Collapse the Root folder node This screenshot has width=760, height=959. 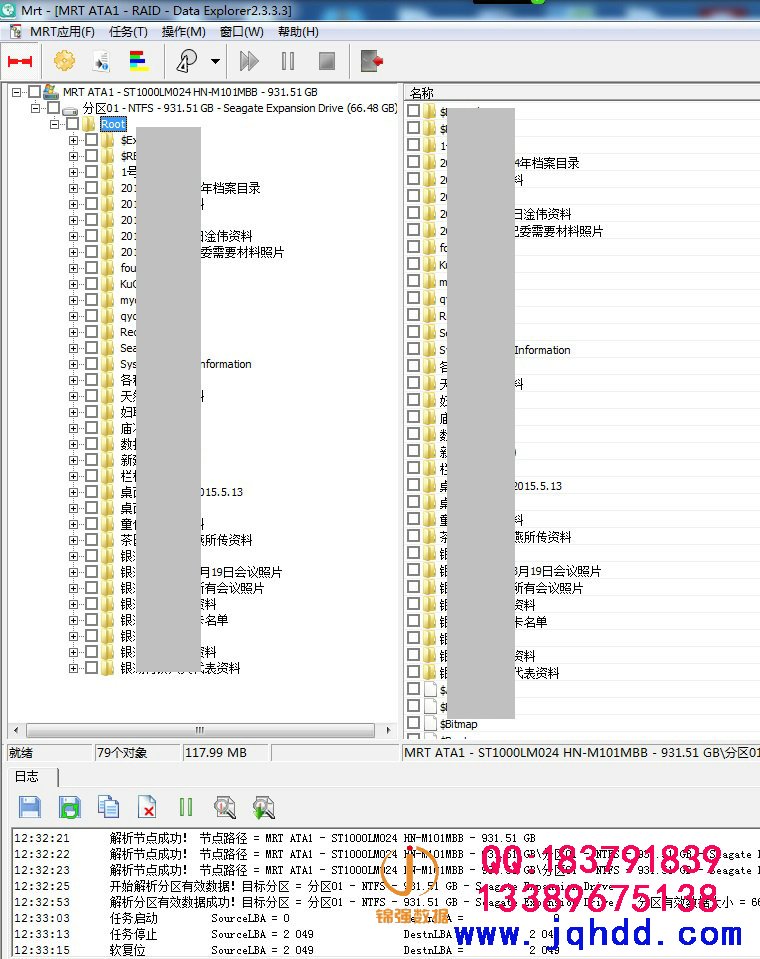pos(54,124)
